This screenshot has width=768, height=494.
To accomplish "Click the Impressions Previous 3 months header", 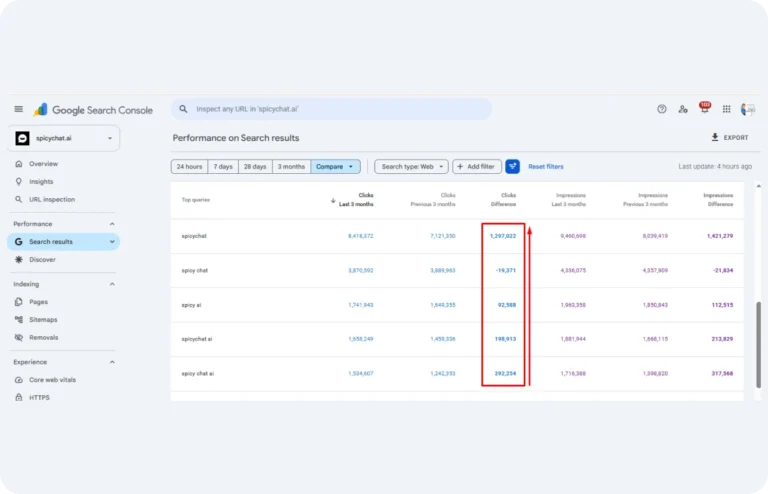I will point(646,200).
